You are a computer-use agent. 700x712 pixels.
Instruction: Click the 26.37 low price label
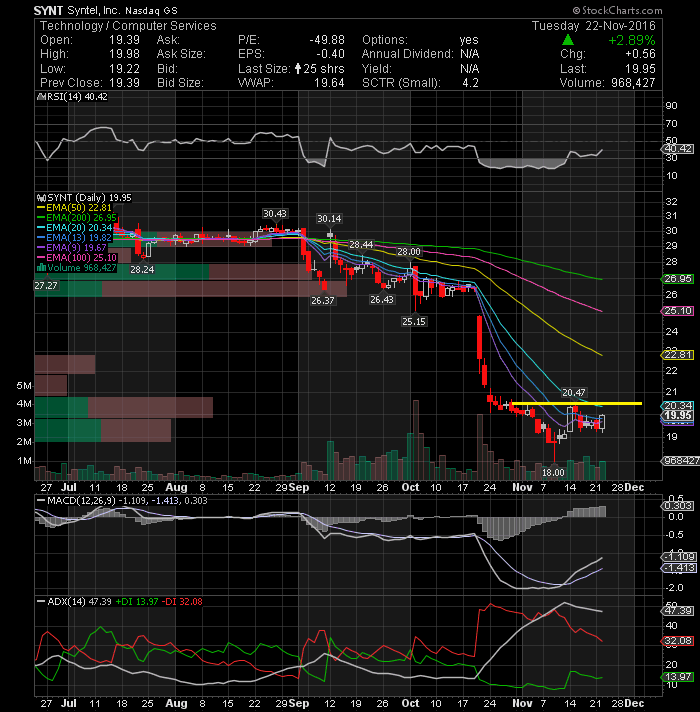pos(323,300)
